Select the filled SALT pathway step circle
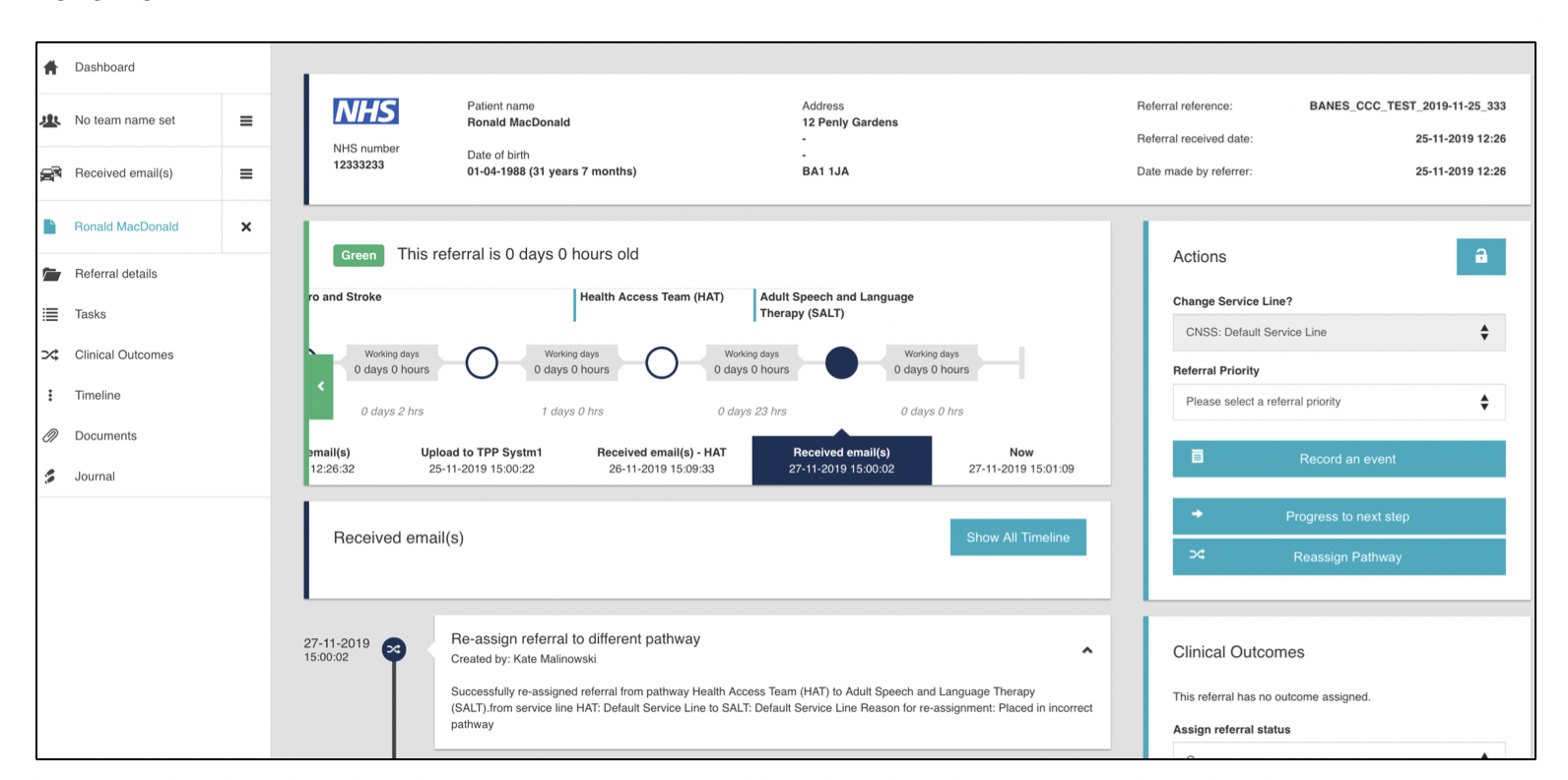This screenshot has height=780, width=1568. pyautogui.click(x=841, y=363)
